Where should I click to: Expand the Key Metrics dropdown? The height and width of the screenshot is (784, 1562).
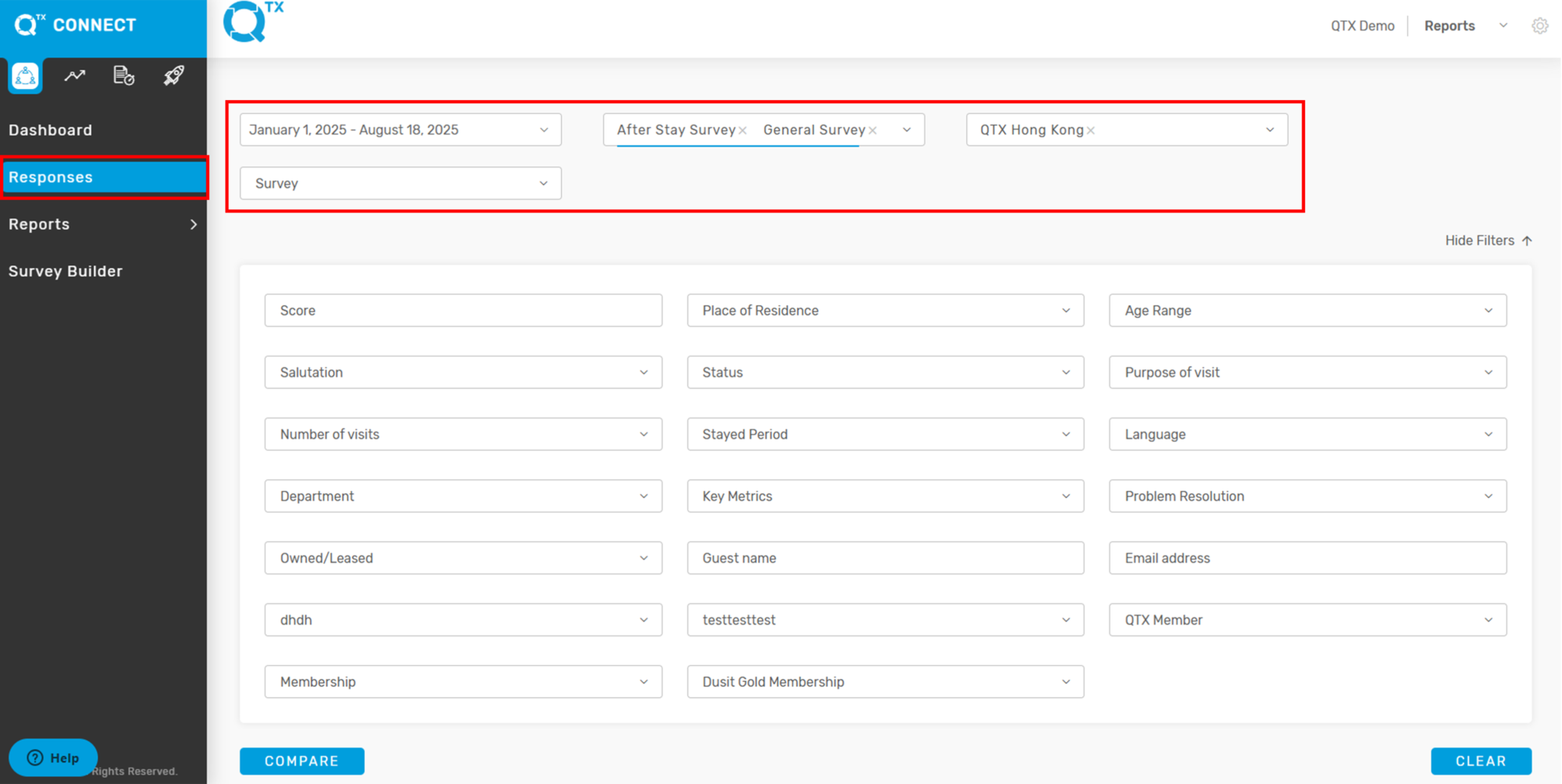click(886, 497)
